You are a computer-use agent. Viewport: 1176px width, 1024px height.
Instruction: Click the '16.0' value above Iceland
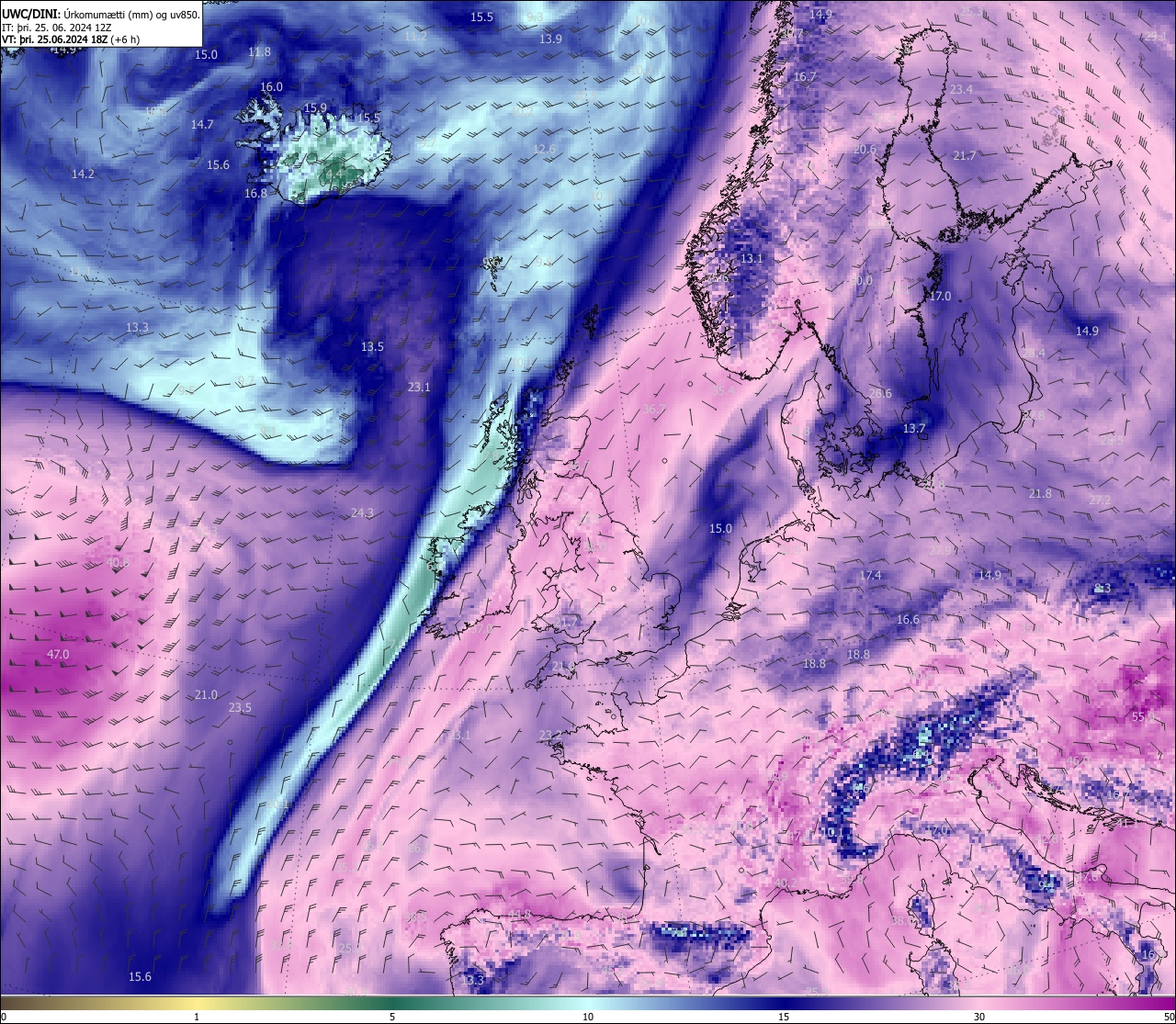point(271,86)
